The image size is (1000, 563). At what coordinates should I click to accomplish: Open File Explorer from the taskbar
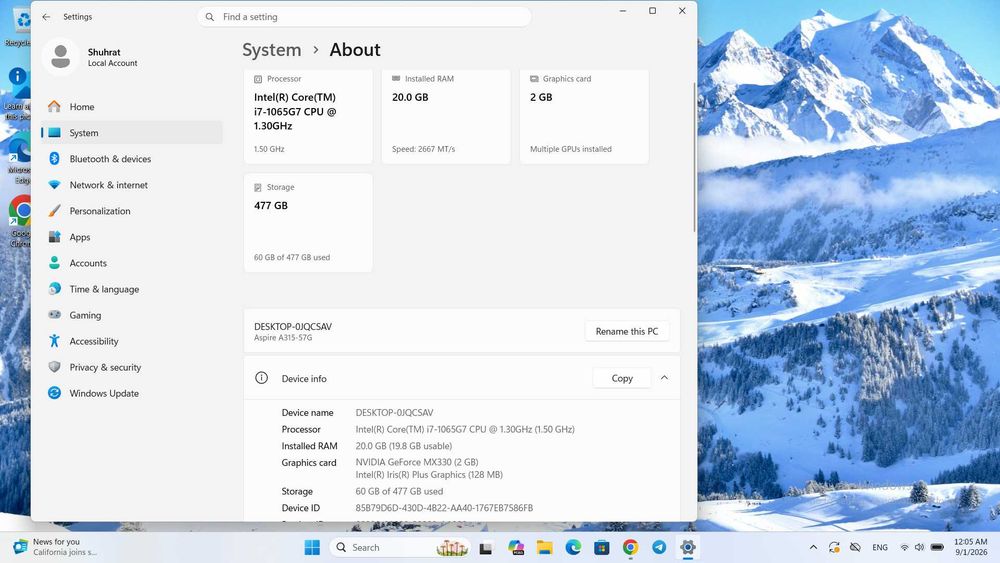544,547
